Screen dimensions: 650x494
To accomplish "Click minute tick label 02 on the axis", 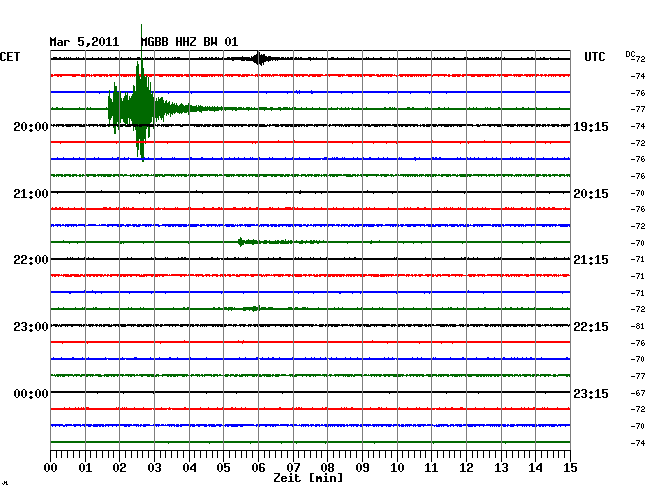I will [x=119, y=467].
